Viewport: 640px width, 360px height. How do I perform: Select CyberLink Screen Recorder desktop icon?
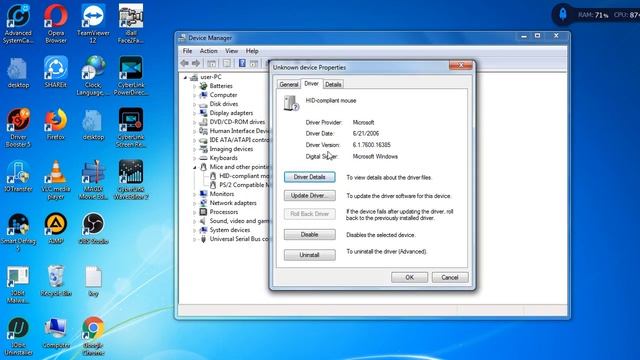pyautogui.click(x=131, y=128)
